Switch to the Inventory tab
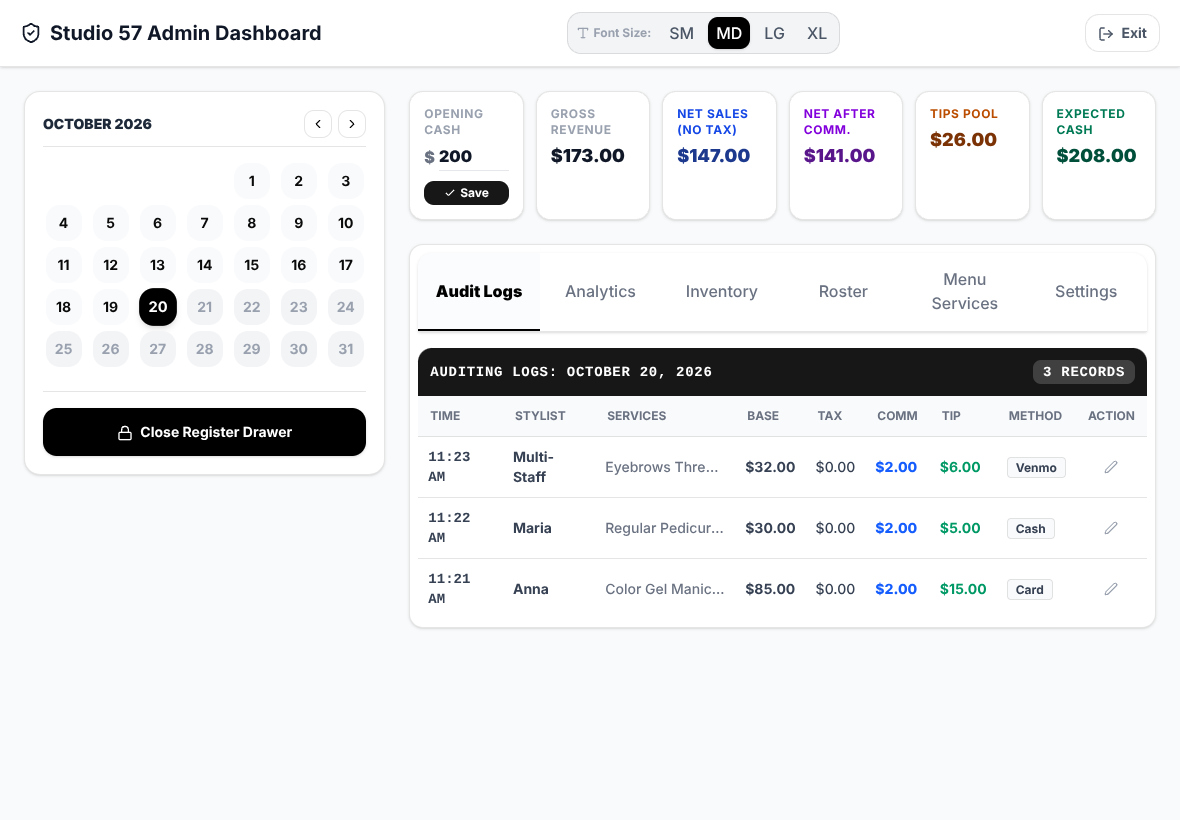The image size is (1180, 820). [x=722, y=292]
